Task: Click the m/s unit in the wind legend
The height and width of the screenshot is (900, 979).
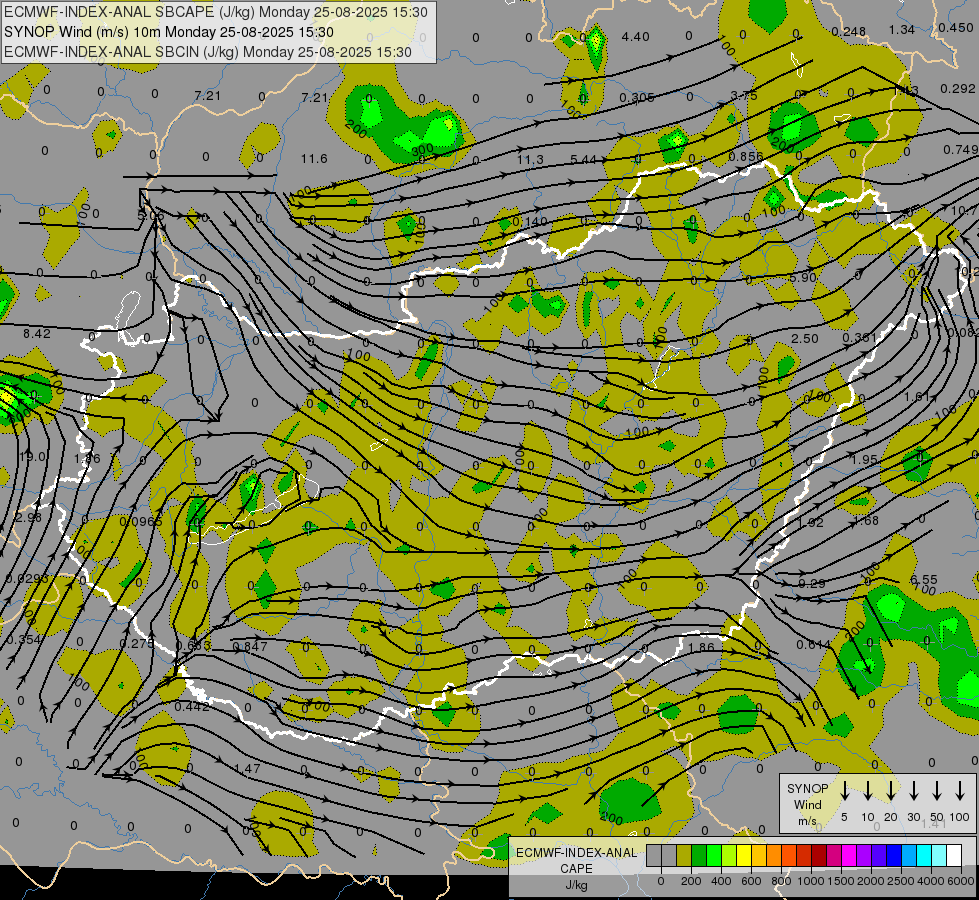Action: (807, 821)
